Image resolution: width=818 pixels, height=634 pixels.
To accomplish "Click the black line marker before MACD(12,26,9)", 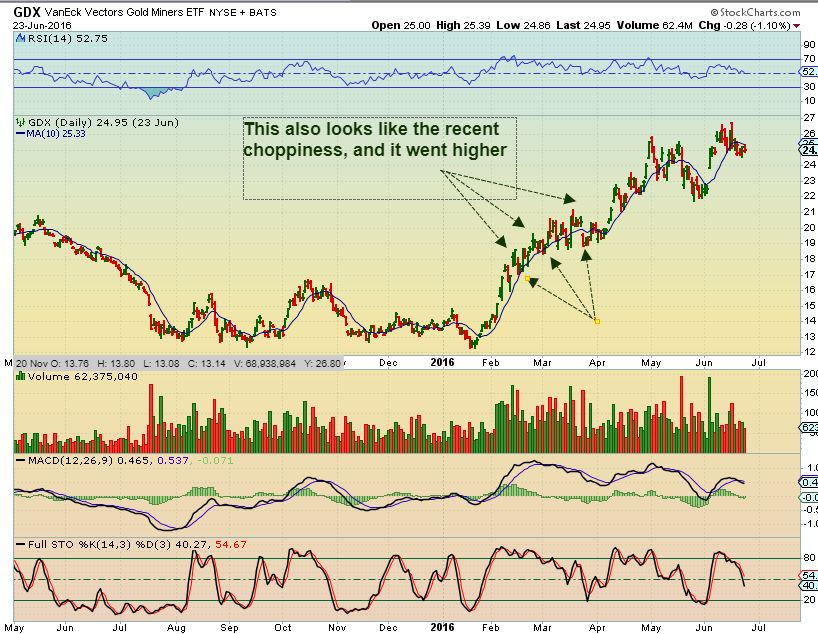I will click(x=20, y=460).
